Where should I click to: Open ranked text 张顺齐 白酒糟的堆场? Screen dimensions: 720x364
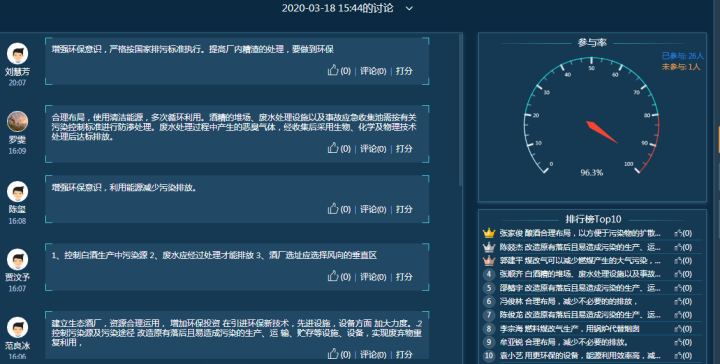(580, 274)
